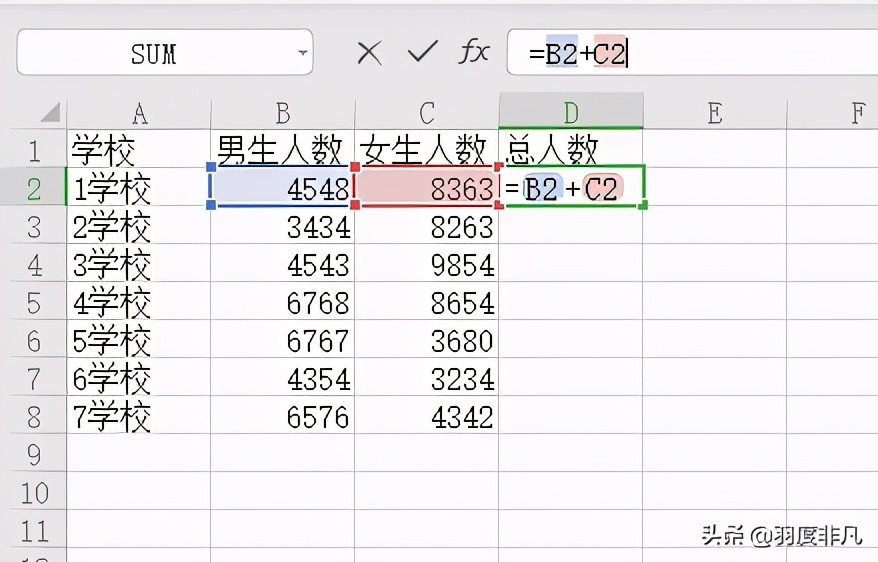The width and height of the screenshot is (878, 562).
Task: Click the editing cell showing =B2+C2
Action: click(572, 186)
